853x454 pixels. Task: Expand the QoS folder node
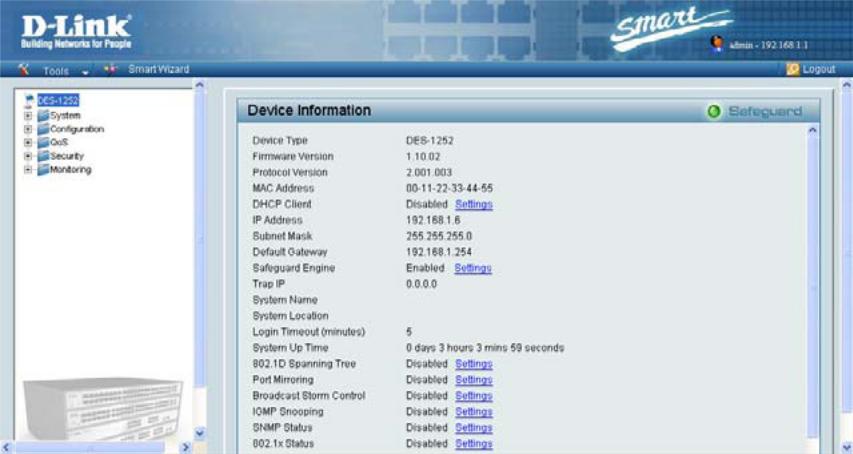28,142
